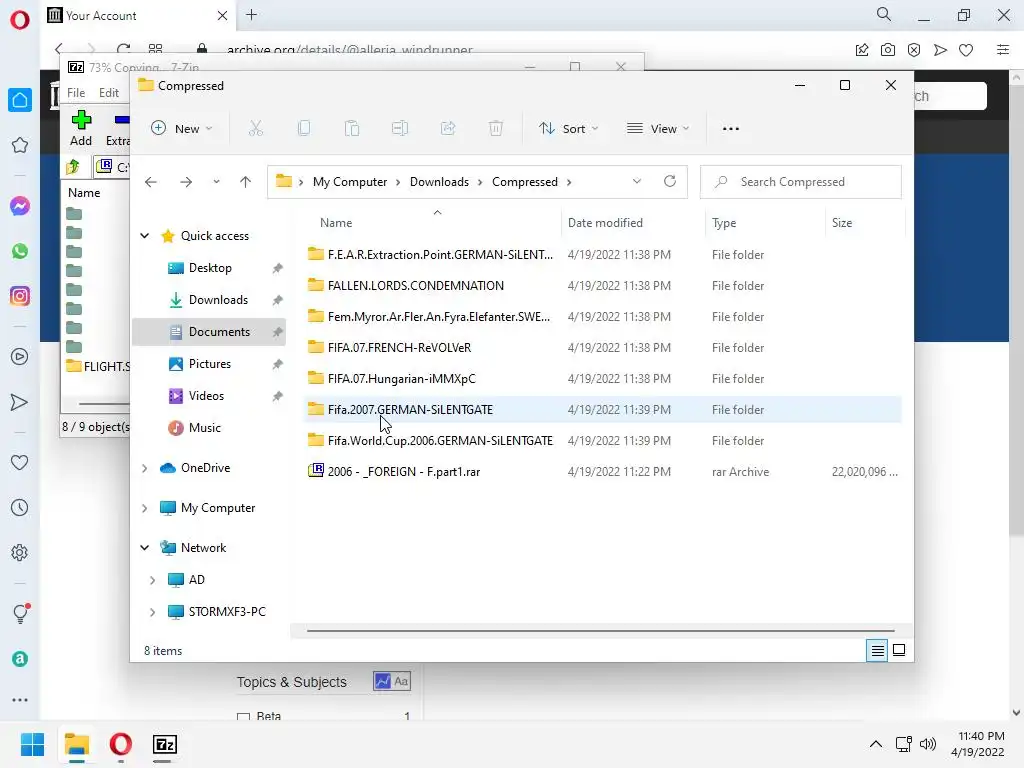Collapse the Quick access tree node

(x=145, y=236)
